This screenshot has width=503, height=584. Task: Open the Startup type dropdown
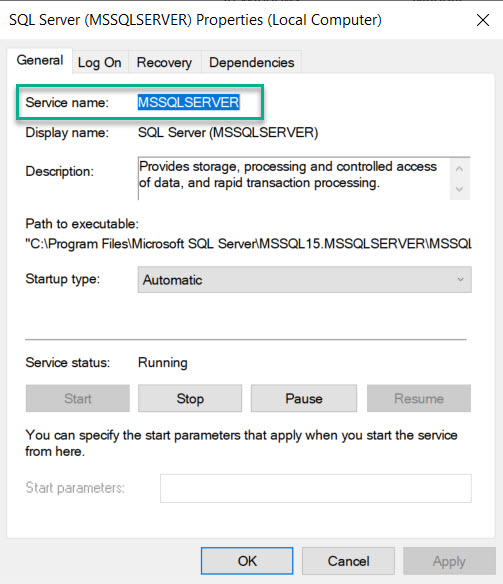click(x=305, y=280)
